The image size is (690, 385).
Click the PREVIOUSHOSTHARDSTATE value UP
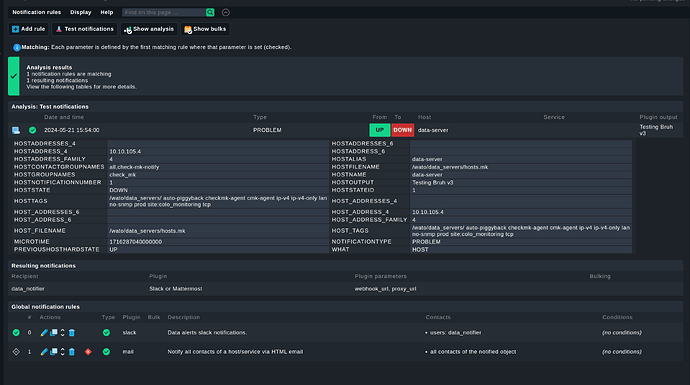114,249
